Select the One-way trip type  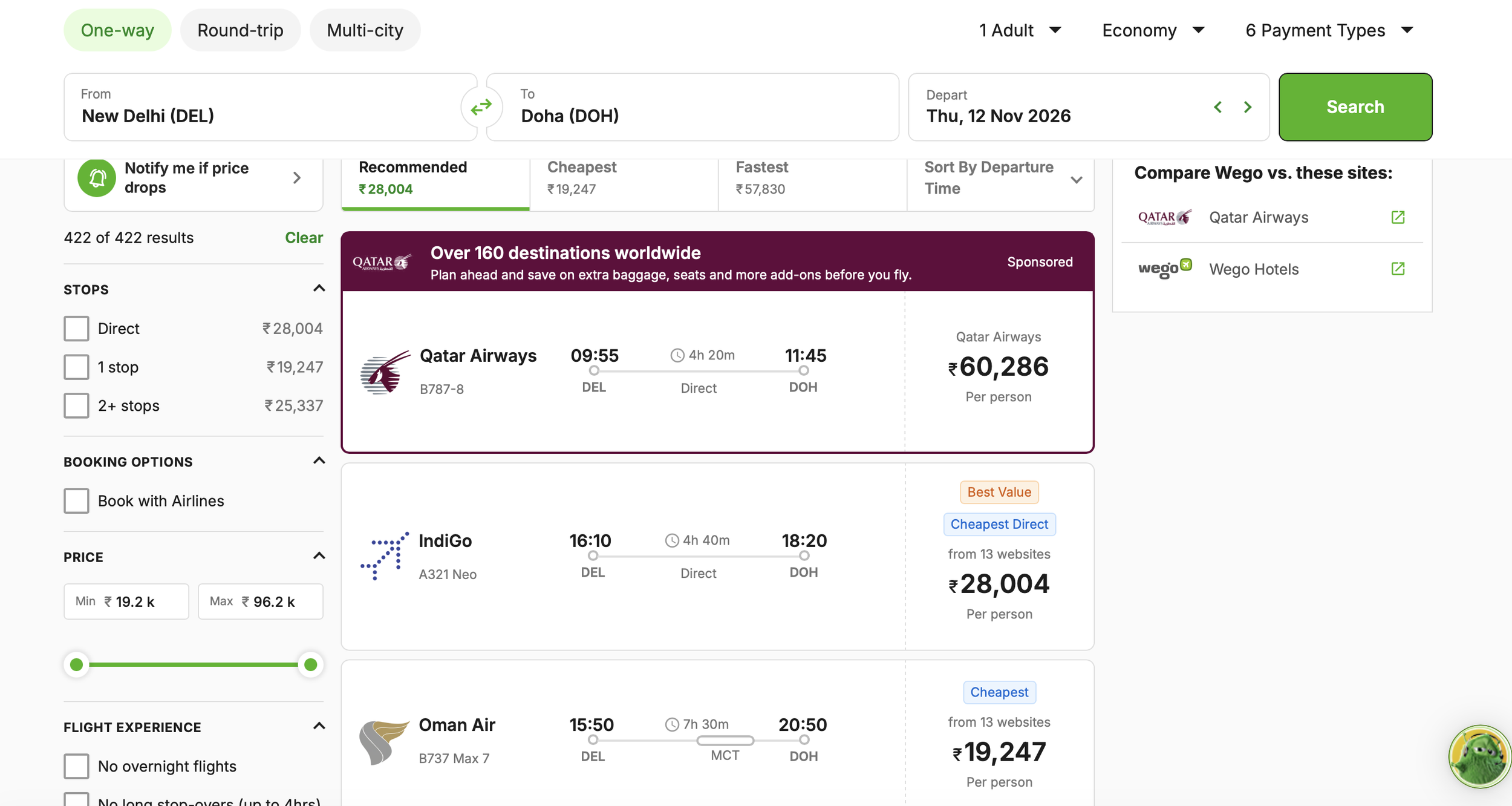tap(117, 30)
